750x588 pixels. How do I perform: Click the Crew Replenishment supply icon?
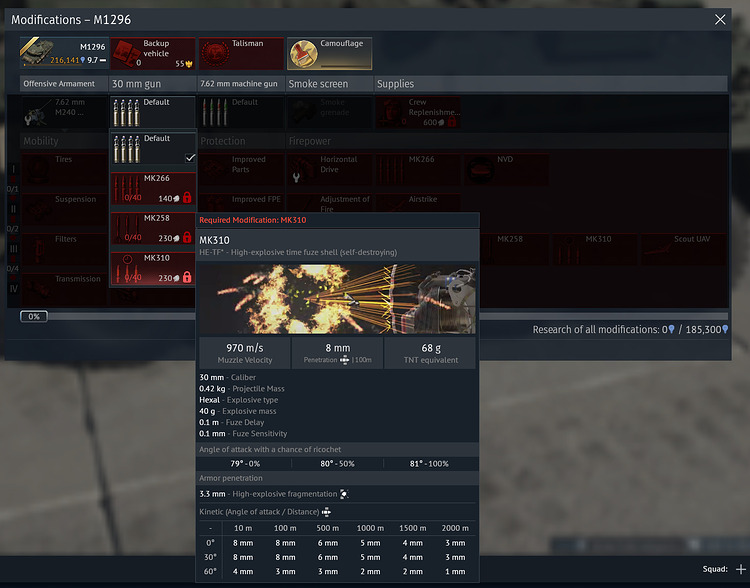pyautogui.click(x=418, y=112)
